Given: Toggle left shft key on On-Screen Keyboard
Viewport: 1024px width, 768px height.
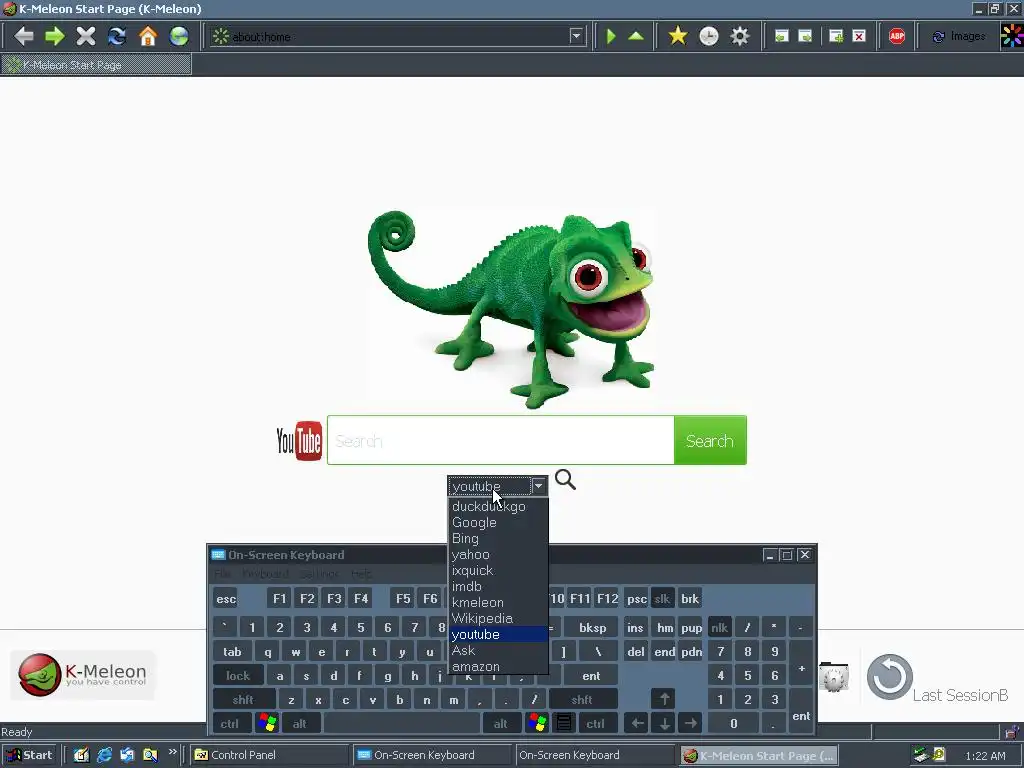Looking at the screenshot, I should click(x=242, y=699).
